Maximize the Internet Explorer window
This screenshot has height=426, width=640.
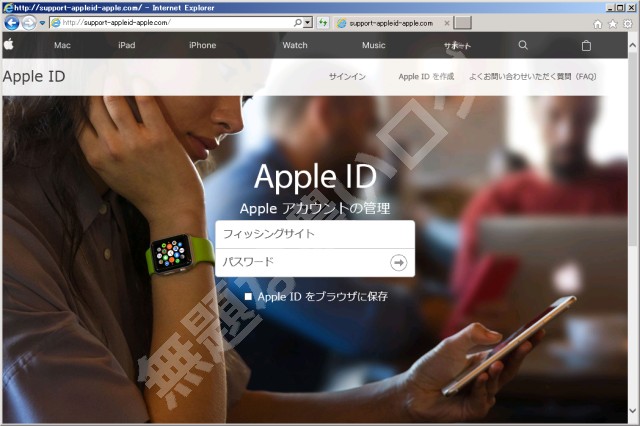pyautogui.click(x=620, y=7)
